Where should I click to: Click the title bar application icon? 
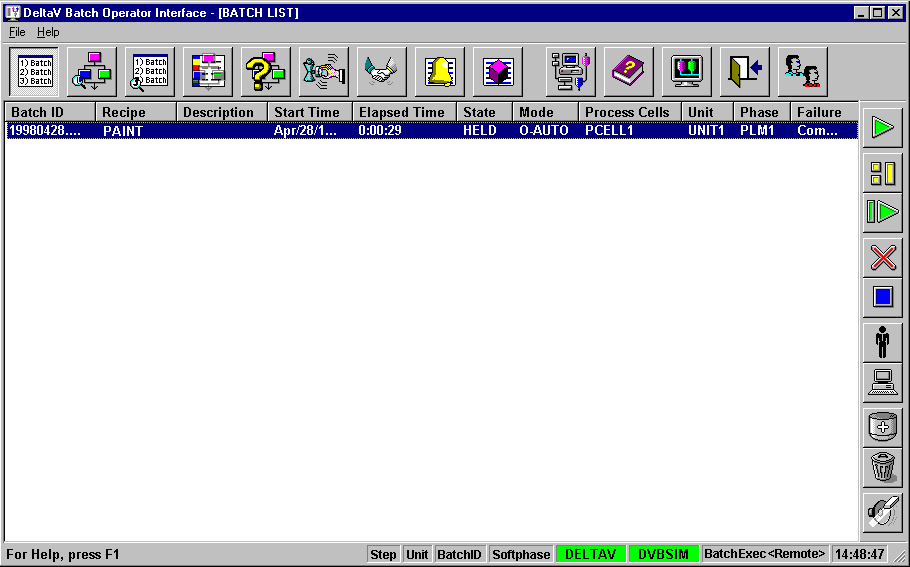(12, 12)
